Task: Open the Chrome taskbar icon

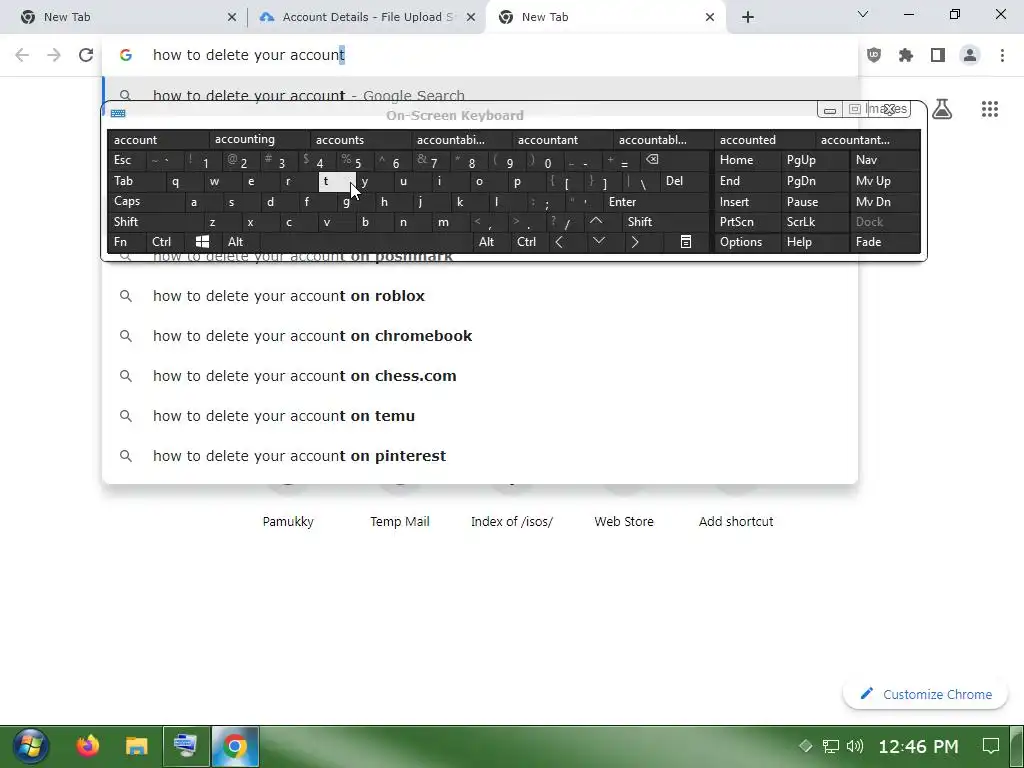Action: tap(235, 746)
